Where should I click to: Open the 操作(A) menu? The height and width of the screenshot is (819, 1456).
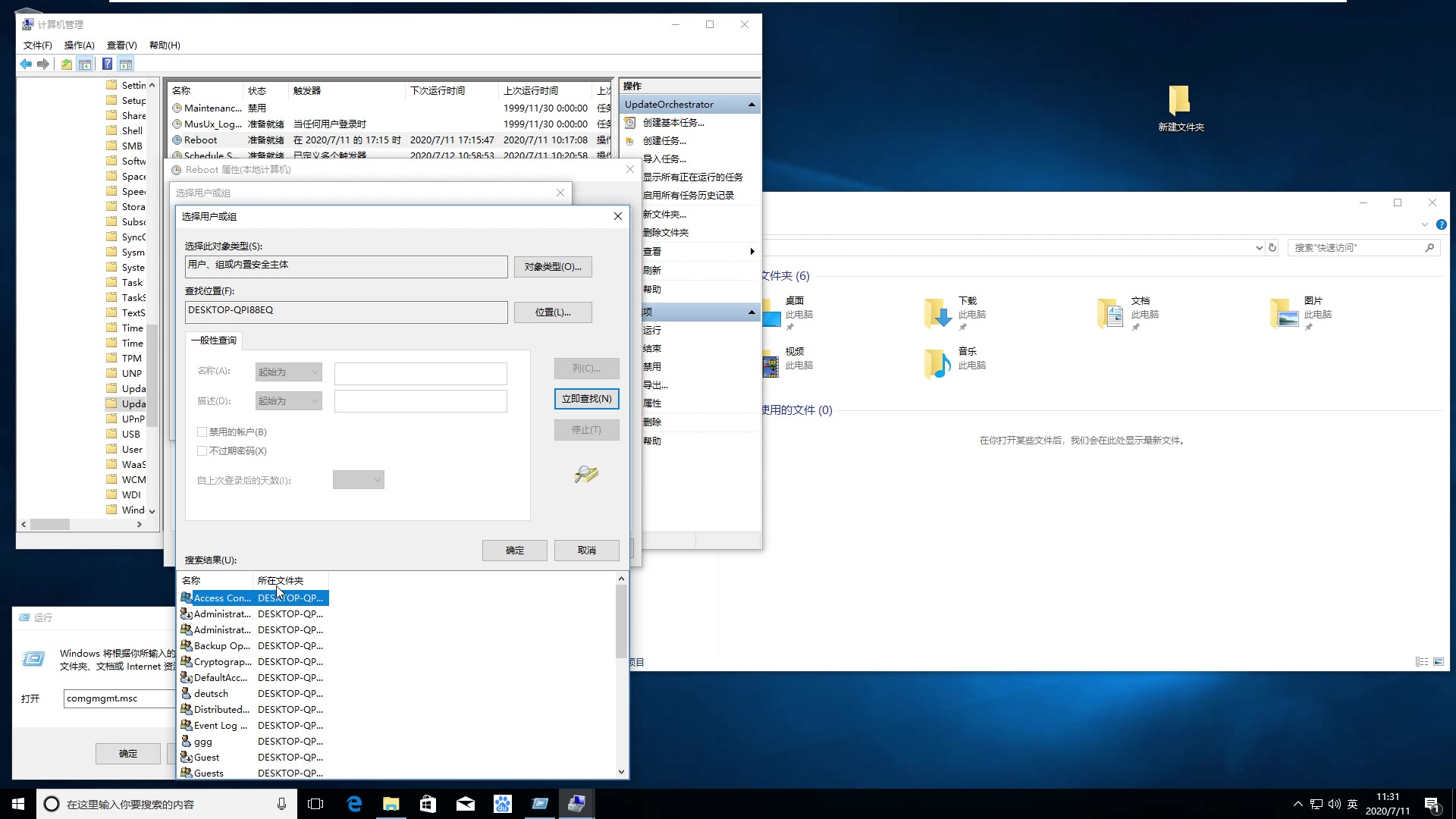79,45
